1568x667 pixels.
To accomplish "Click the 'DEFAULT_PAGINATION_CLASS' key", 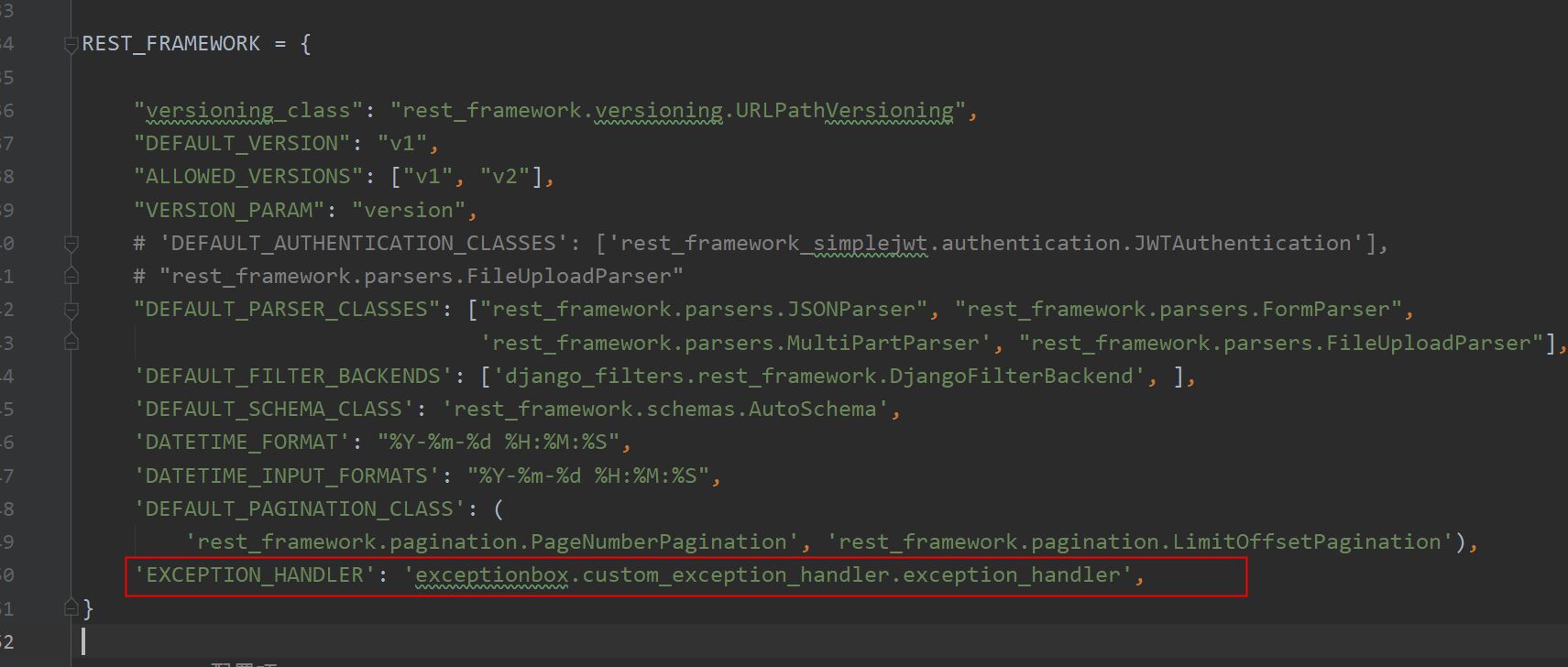I will click(300, 509).
